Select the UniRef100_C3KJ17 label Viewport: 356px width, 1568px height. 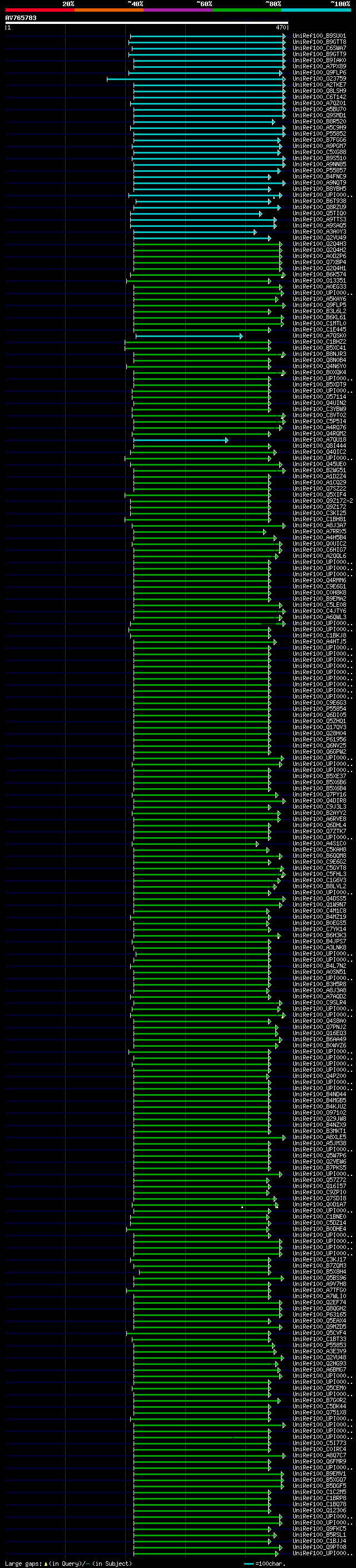tap(319, 1259)
